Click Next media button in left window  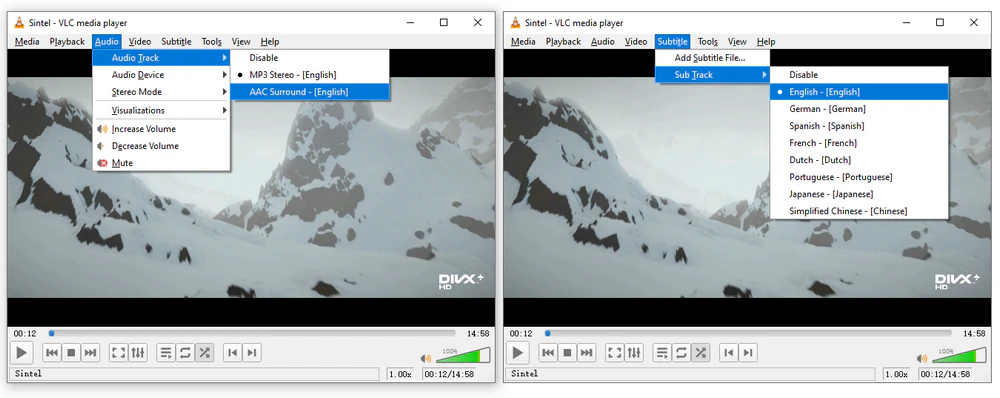(x=90, y=352)
